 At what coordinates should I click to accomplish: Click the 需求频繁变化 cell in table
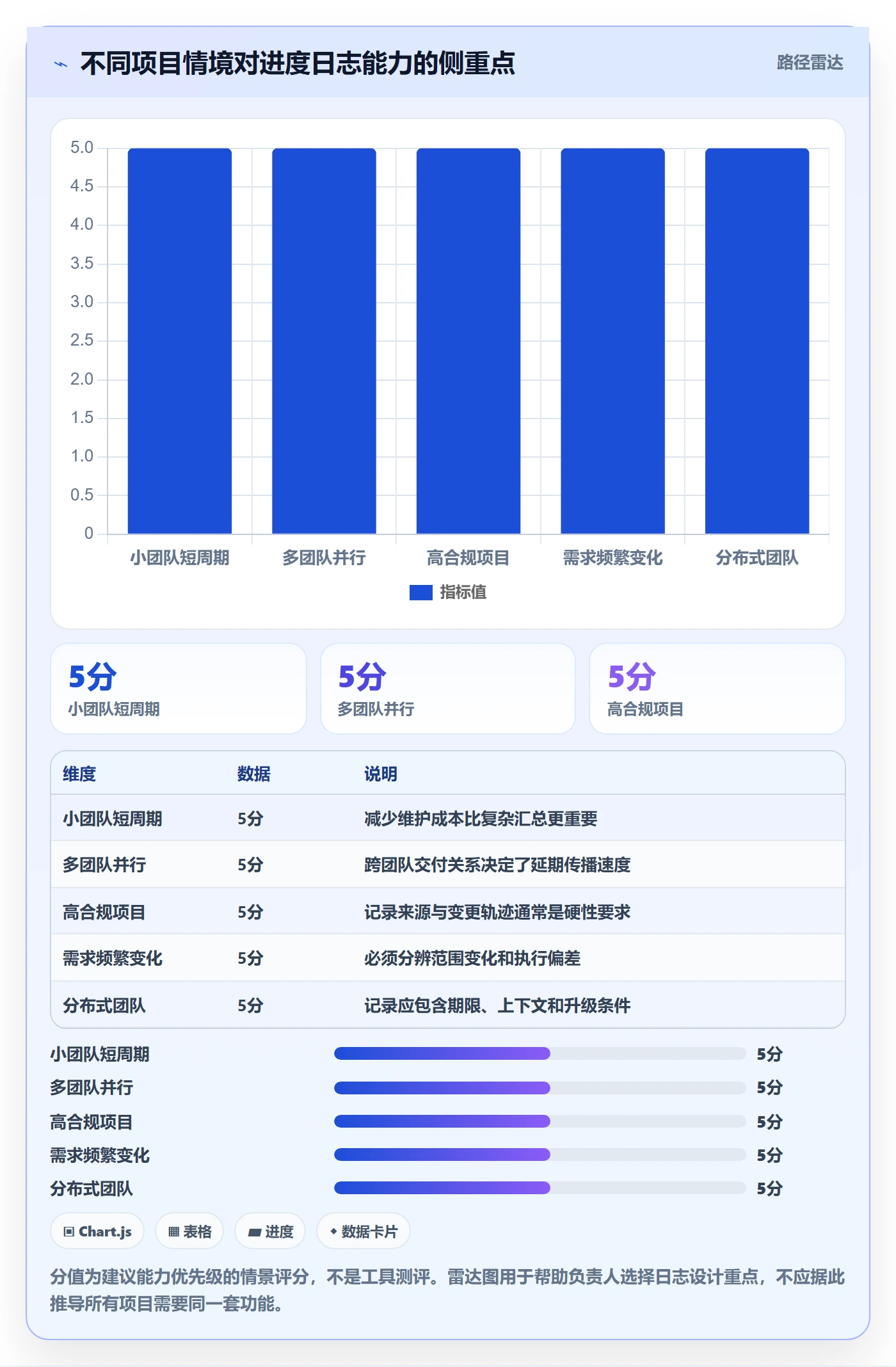(x=113, y=958)
